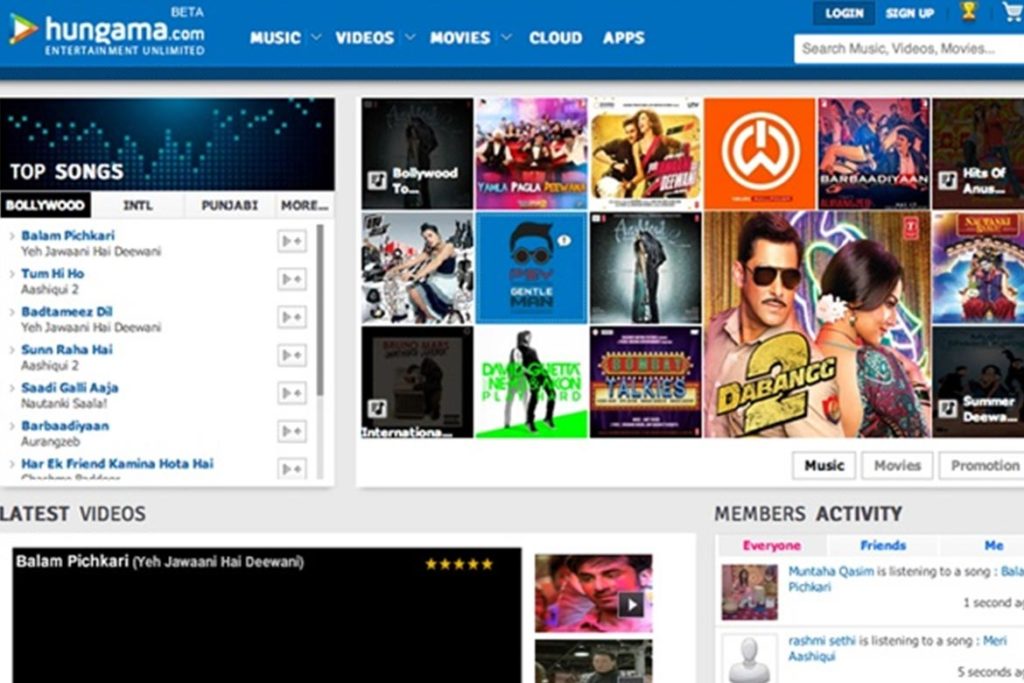This screenshot has width=1024, height=683.
Task: Open the Hungama play-arrow logo
Action: pos(23,29)
